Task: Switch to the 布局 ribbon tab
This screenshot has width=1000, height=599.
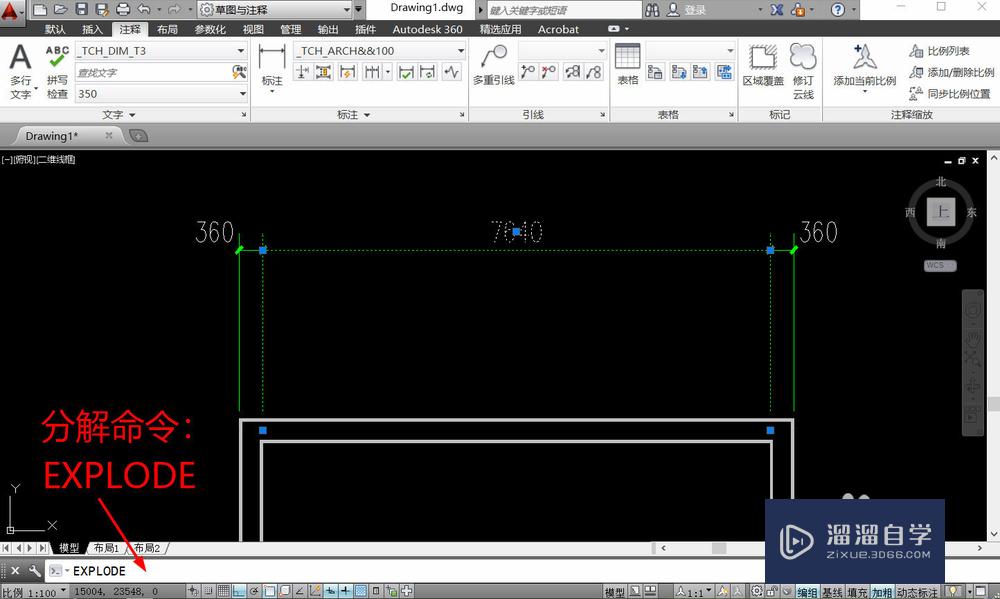Action: pyautogui.click(x=167, y=29)
